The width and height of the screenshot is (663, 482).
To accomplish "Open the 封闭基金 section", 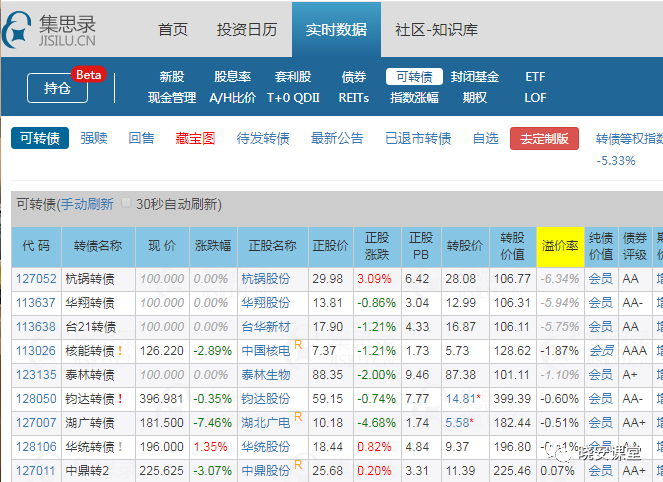I will (x=475, y=77).
